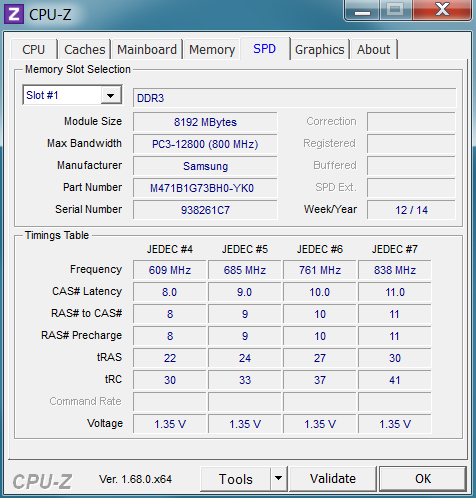Viewport: 476px width, 498px height.
Task: Click the Tools button
Action: pos(236,479)
